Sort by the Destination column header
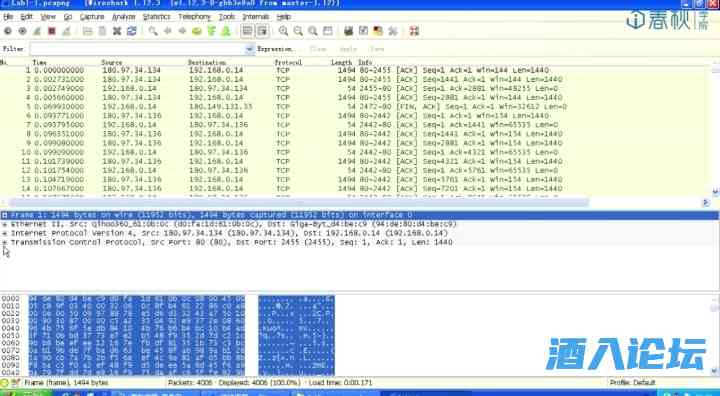Image resolution: width=720 pixels, height=396 pixels. tap(207, 62)
